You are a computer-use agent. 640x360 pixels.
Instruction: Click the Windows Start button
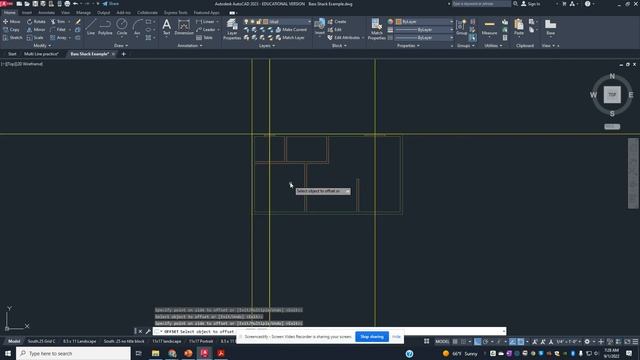8,353
